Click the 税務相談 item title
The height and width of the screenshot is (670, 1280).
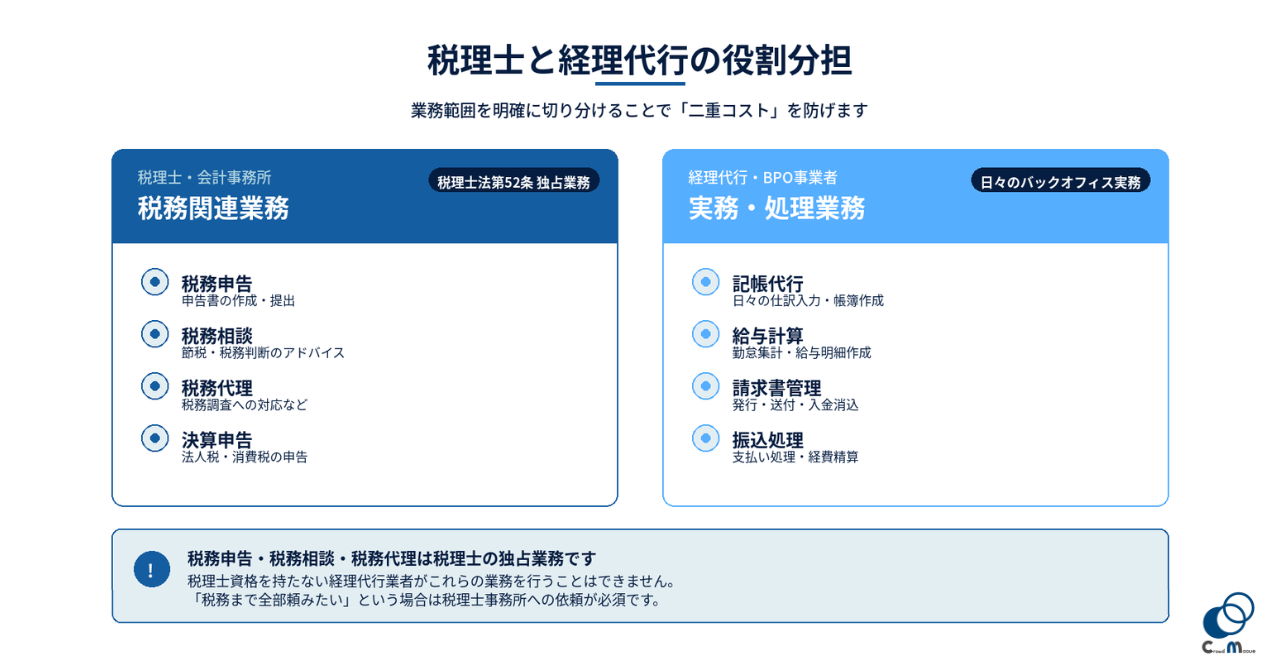[x=217, y=334]
